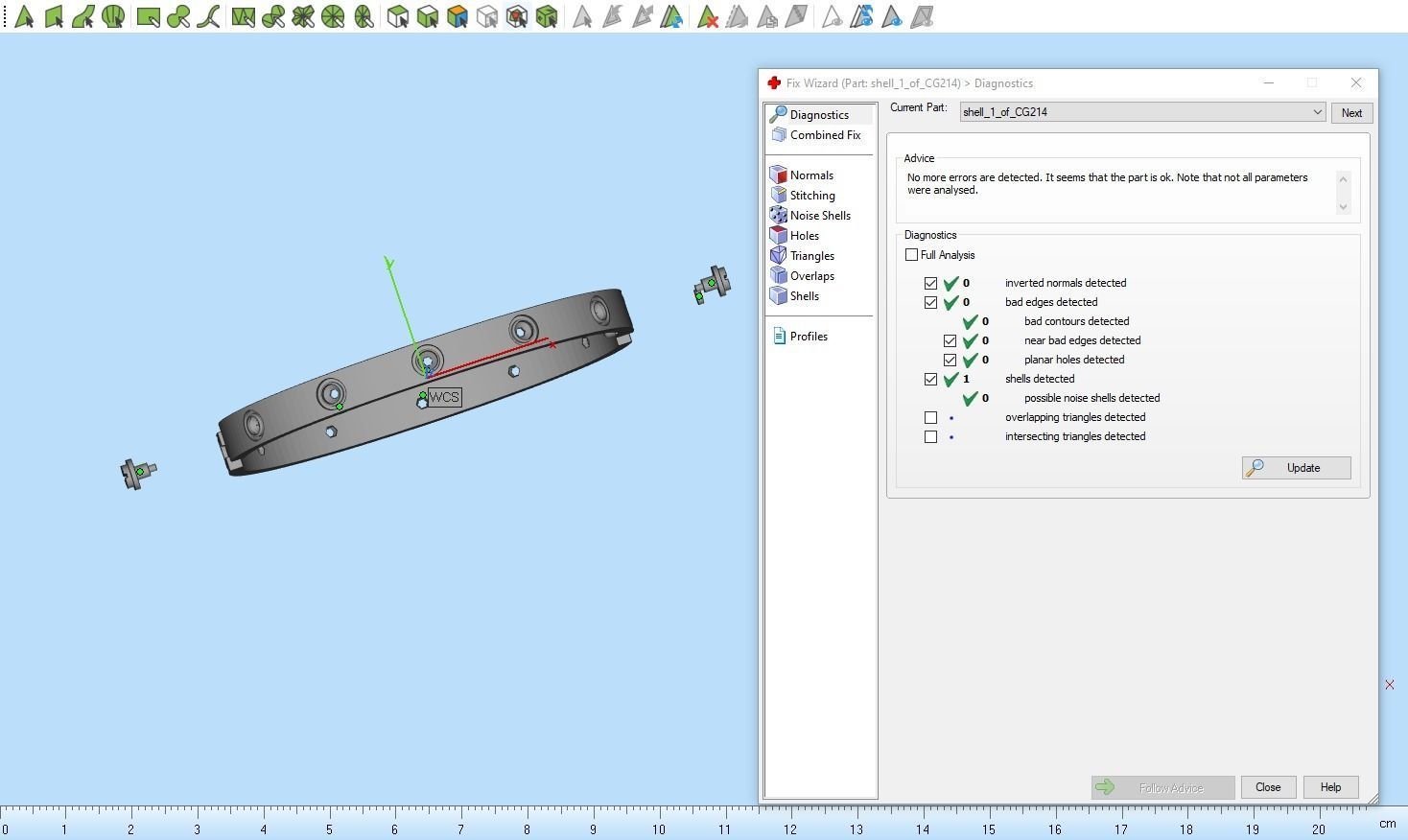The width and height of the screenshot is (1408, 840).
Task: Select the triangulated blob marking tool
Action: coord(273,16)
